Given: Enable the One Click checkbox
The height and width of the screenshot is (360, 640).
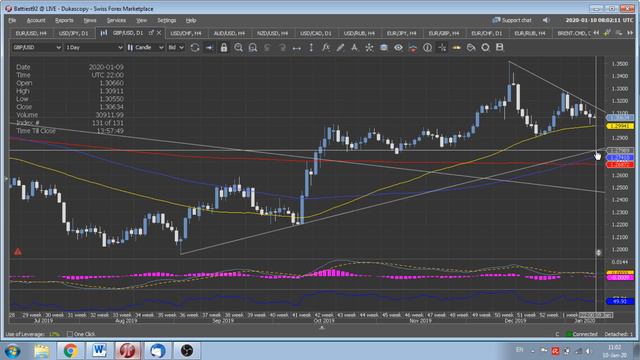Looking at the screenshot, I should click(x=70, y=334).
